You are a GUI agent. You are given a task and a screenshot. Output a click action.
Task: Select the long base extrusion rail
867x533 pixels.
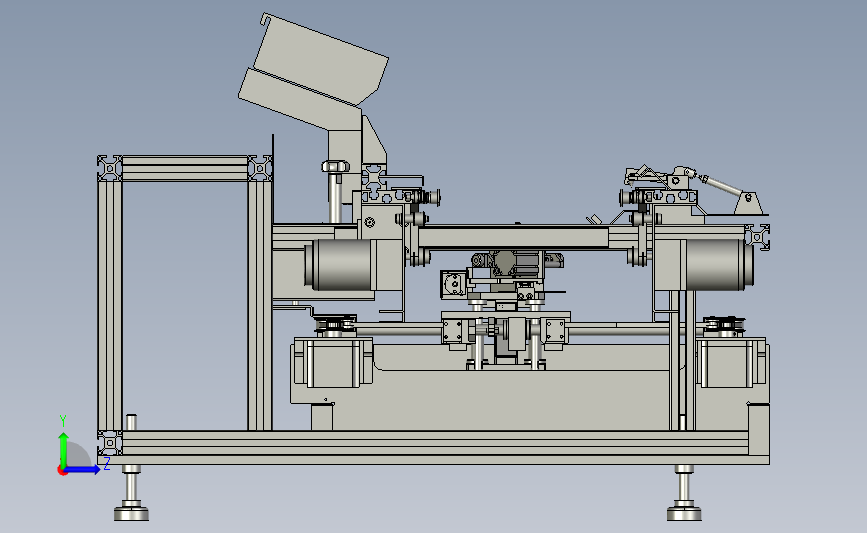click(x=435, y=443)
